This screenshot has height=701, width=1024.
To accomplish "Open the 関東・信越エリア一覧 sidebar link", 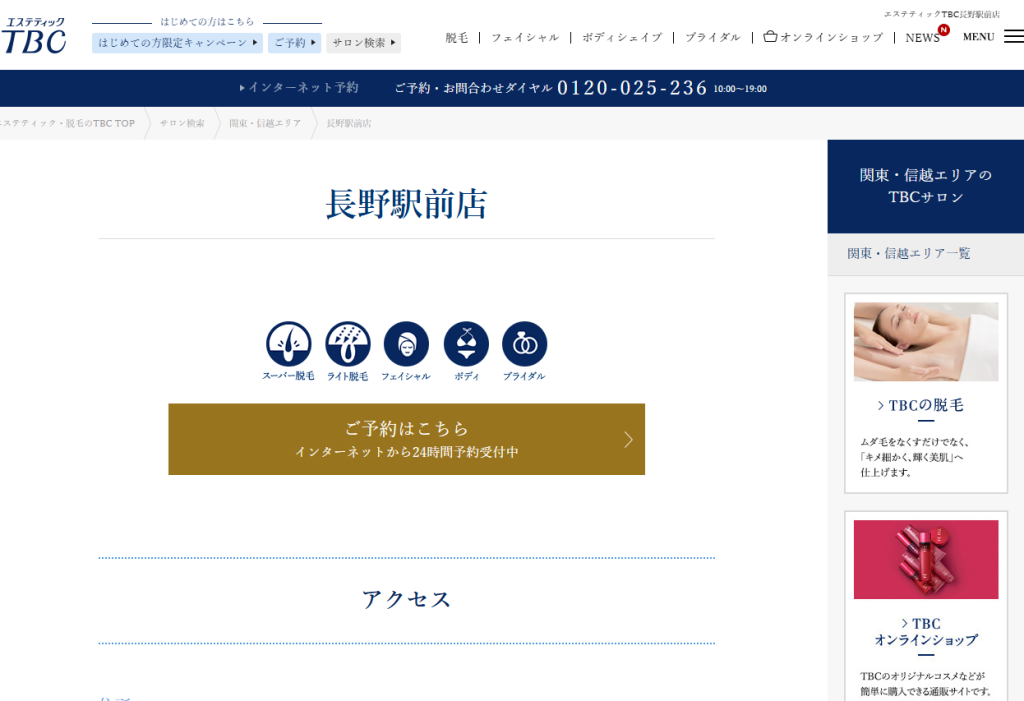I will click(x=909, y=254).
